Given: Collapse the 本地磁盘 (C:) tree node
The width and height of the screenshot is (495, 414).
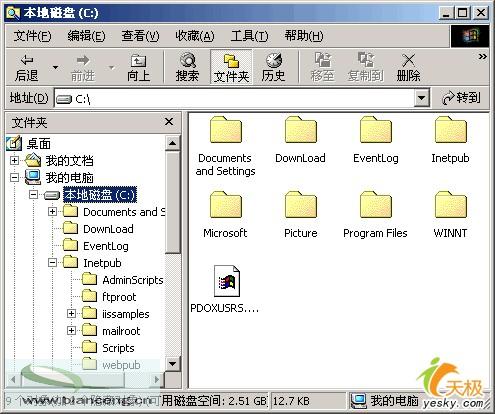Looking at the screenshot, I should [x=33, y=195].
